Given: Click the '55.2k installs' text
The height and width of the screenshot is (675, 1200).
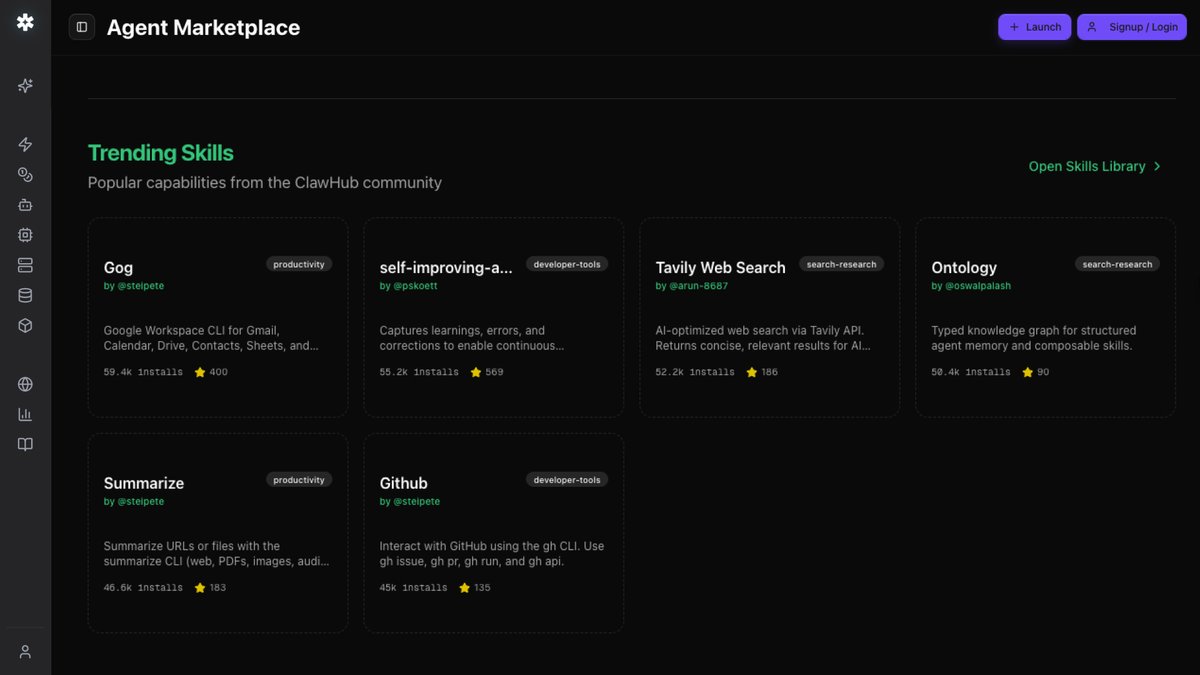Looking at the screenshot, I should (x=419, y=372).
